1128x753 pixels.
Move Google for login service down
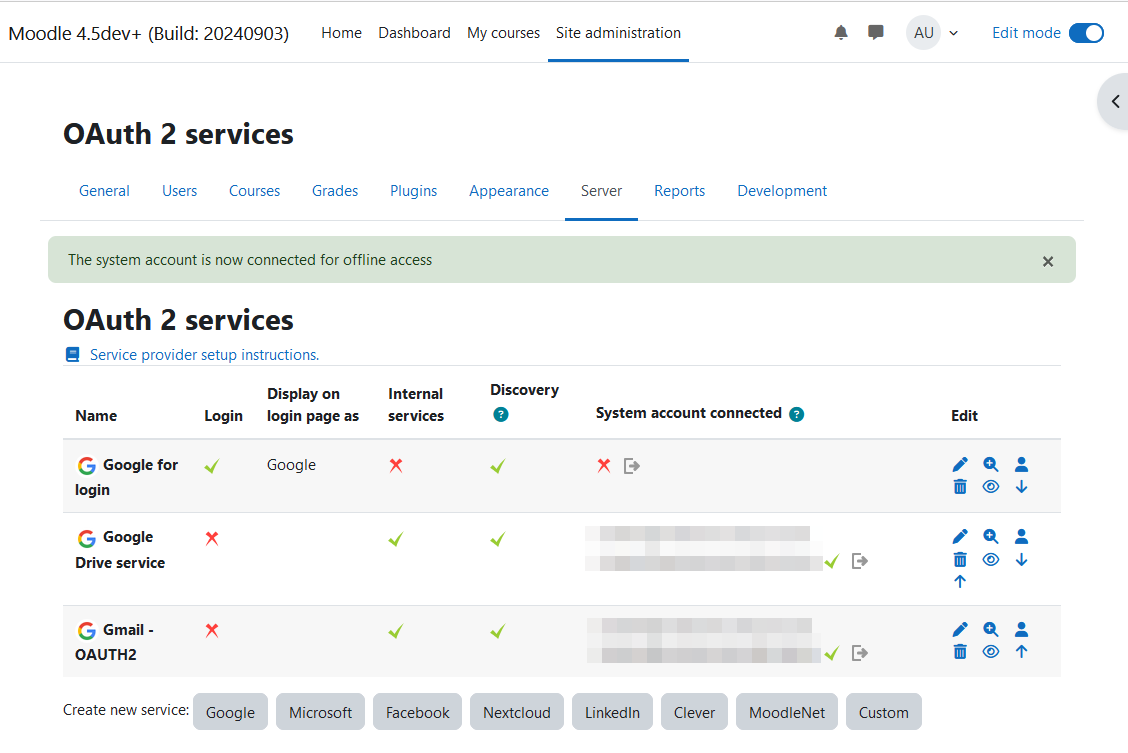pos(1022,487)
